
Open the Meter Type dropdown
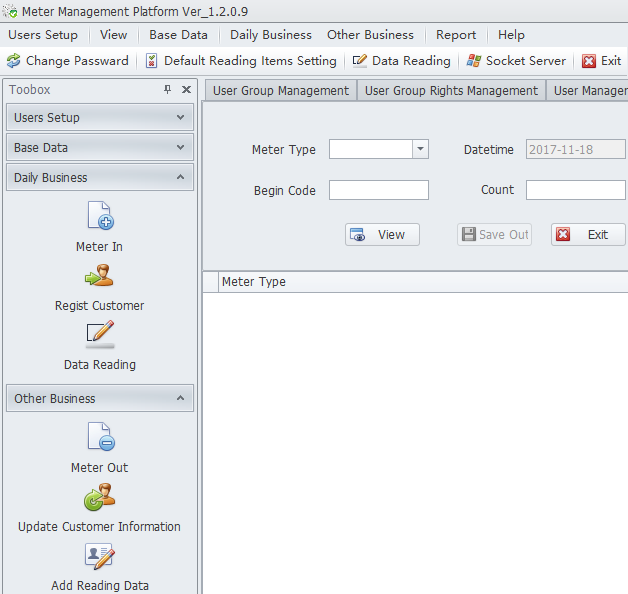pyautogui.click(x=420, y=149)
